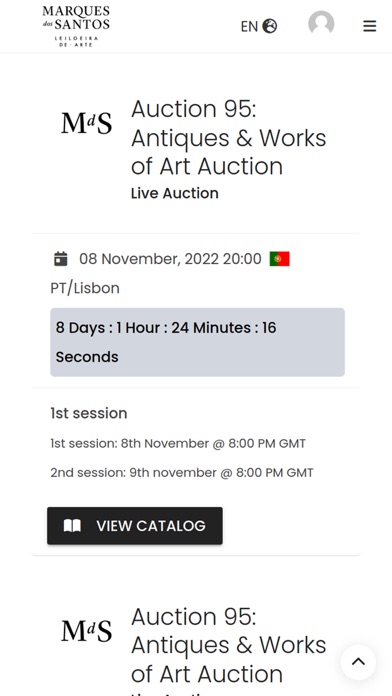Click the 1st session heading
The width and height of the screenshot is (392, 696).
pyautogui.click(x=89, y=413)
